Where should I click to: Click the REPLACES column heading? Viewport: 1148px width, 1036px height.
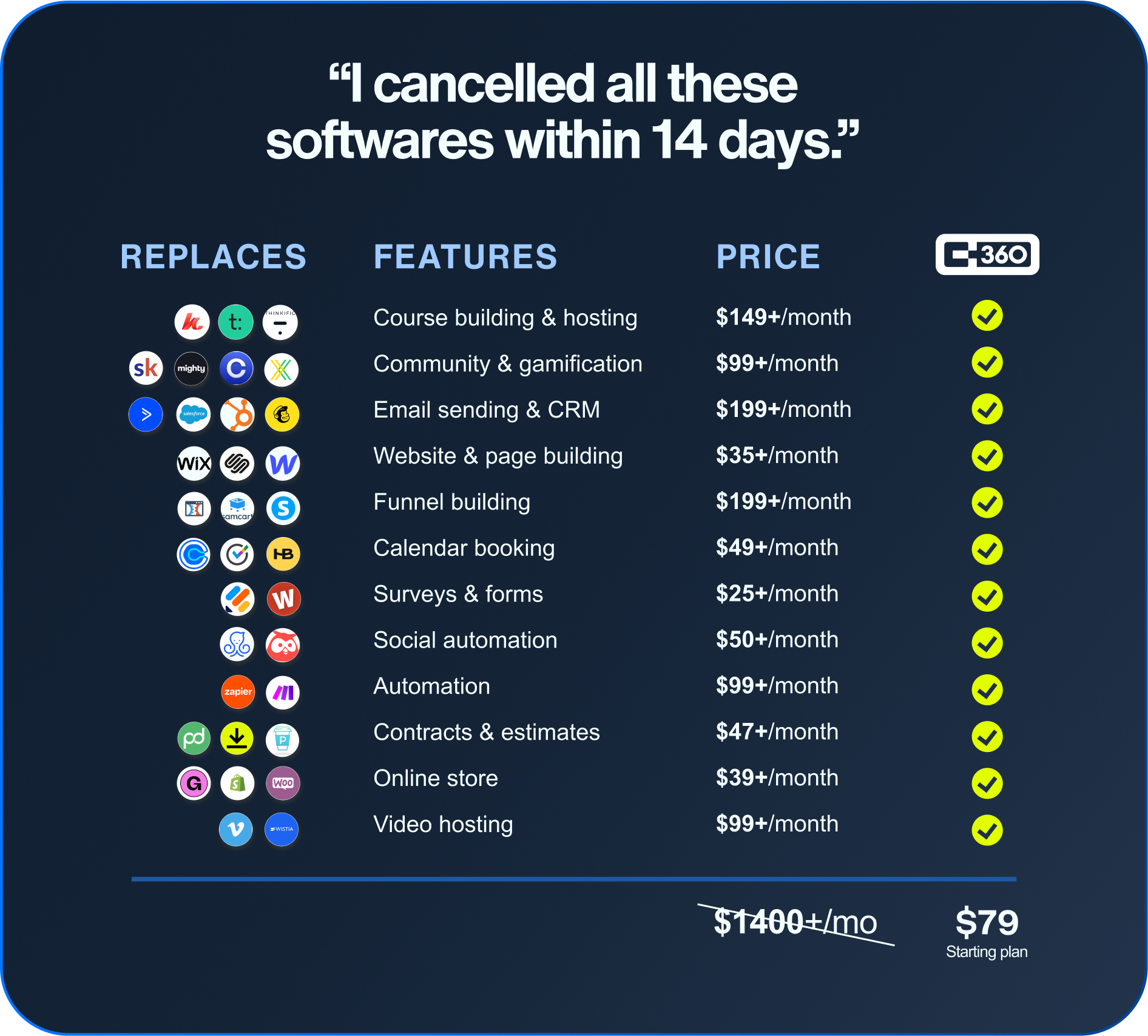214,257
